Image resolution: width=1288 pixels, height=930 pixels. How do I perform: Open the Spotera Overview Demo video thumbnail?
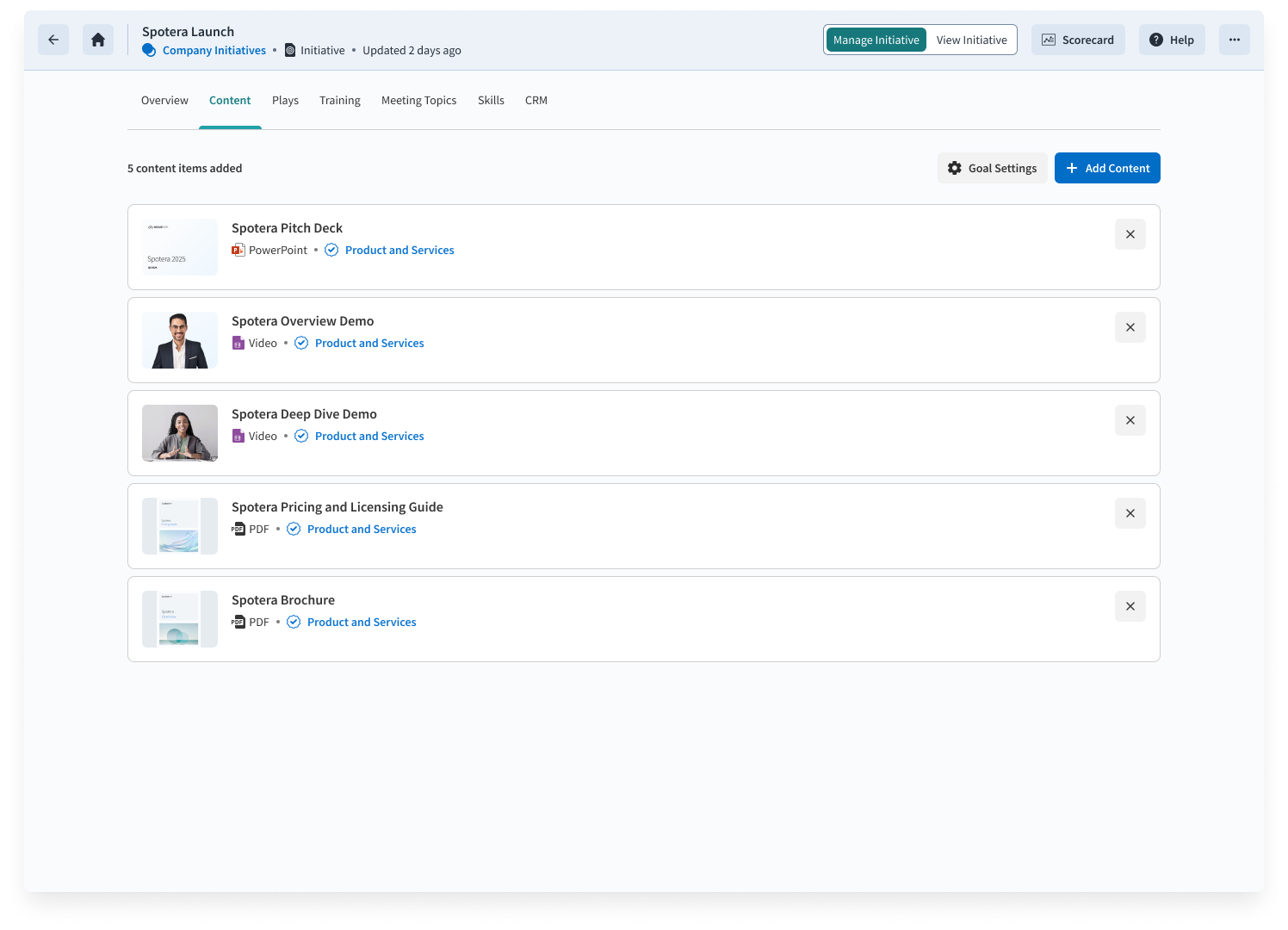(180, 340)
